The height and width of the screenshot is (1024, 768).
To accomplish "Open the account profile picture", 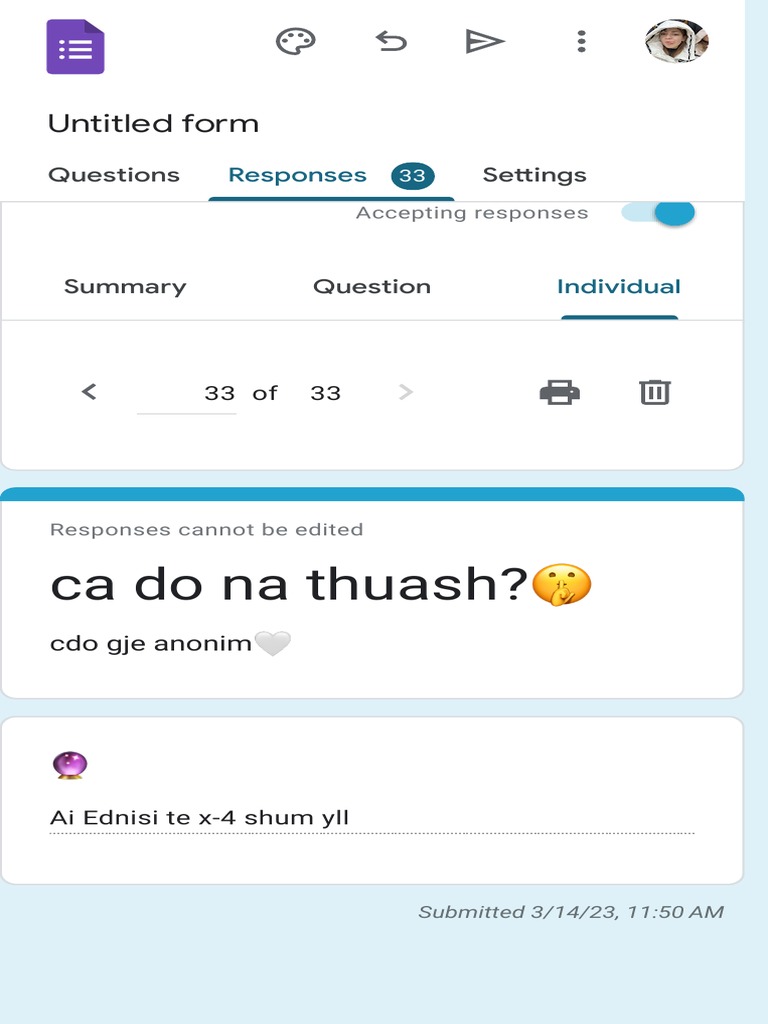I will pyautogui.click(x=676, y=41).
